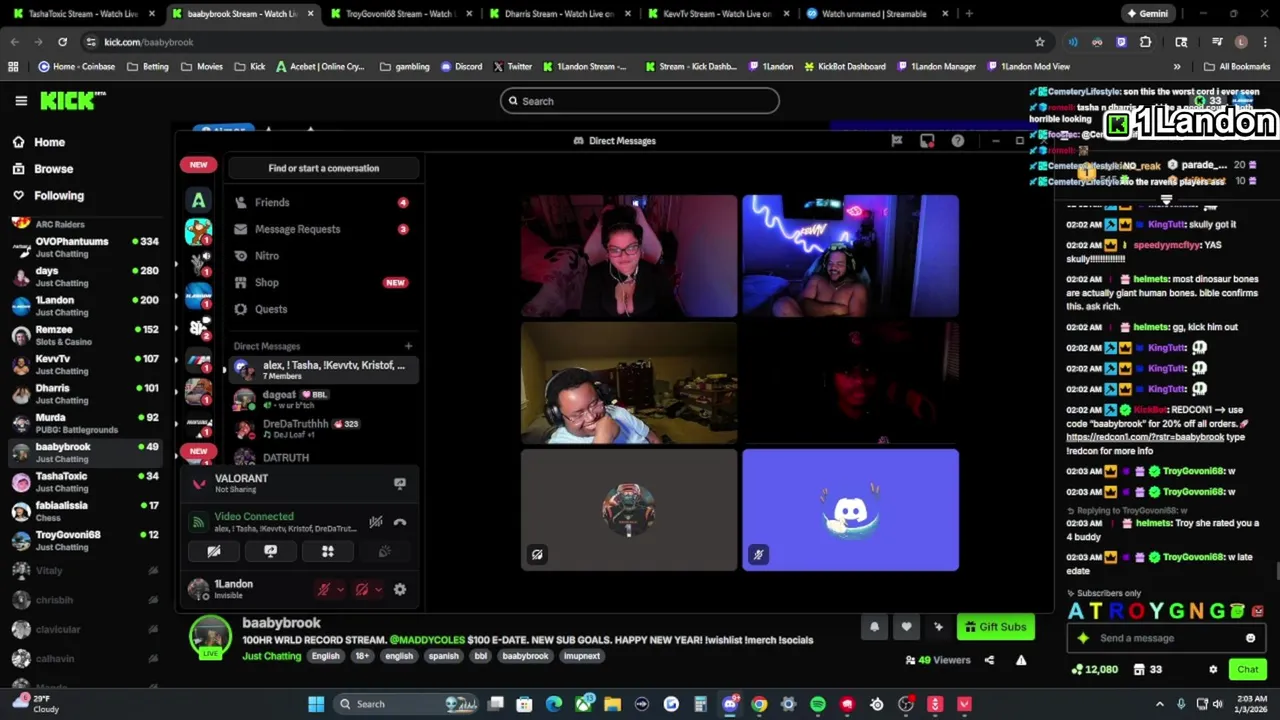The width and height of the screenshot is (1280, 720).
Task: Toggle Discord microphone mute
Action: click(x=323, y=590)
